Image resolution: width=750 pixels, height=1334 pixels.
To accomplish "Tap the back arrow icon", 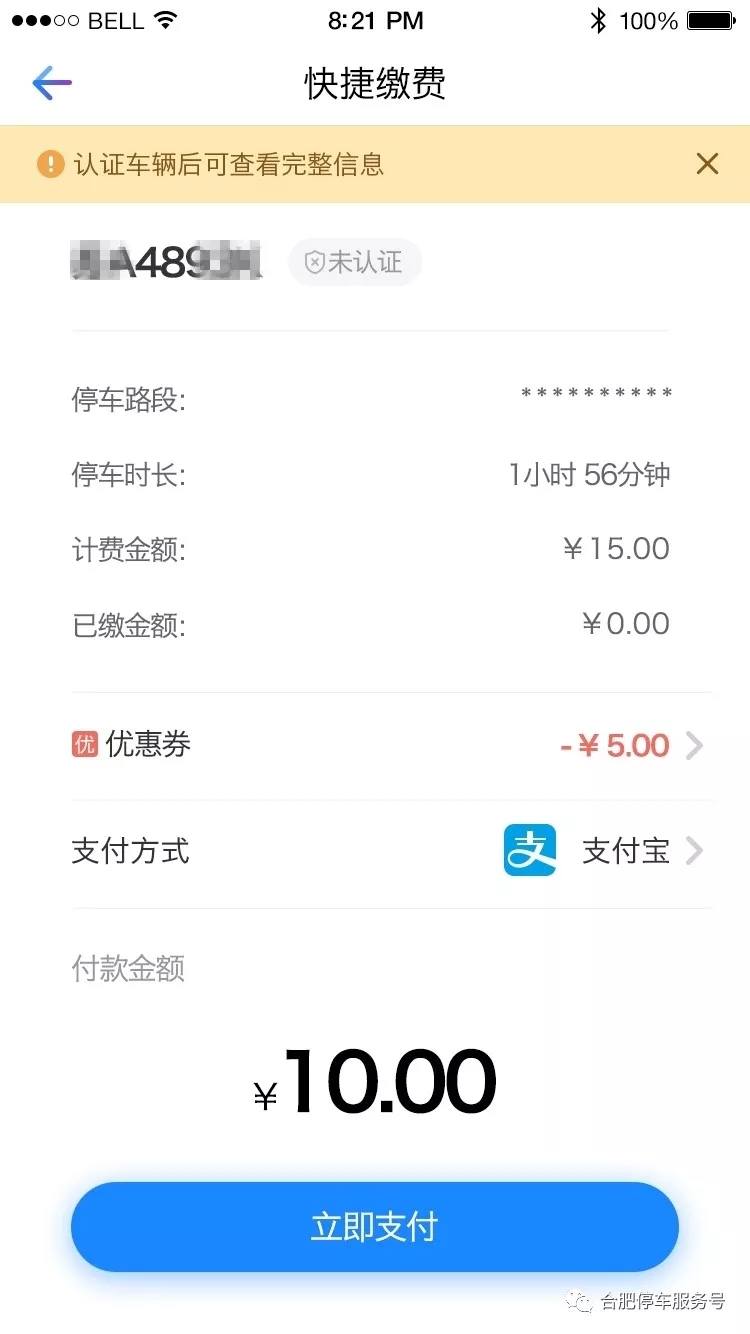I will [x=52, y=83].
